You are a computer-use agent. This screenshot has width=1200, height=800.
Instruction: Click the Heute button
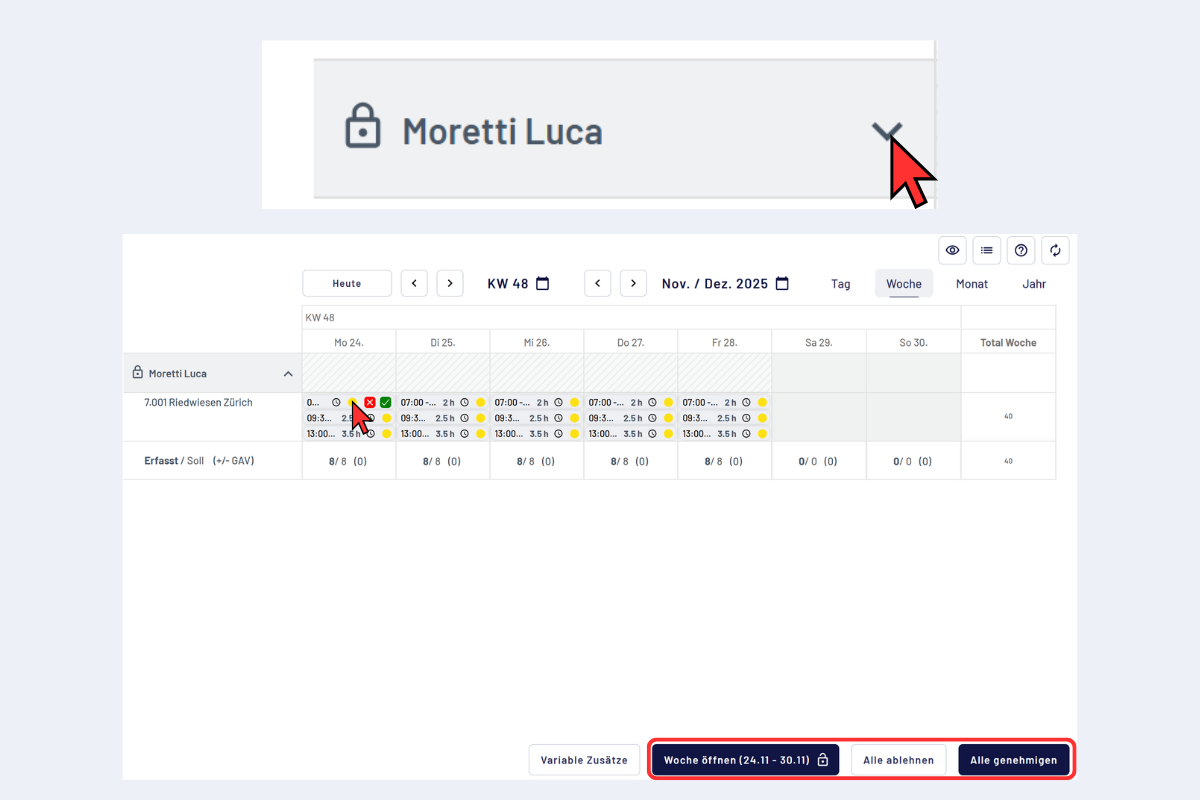pyautogui.click(x=346, y=284)
